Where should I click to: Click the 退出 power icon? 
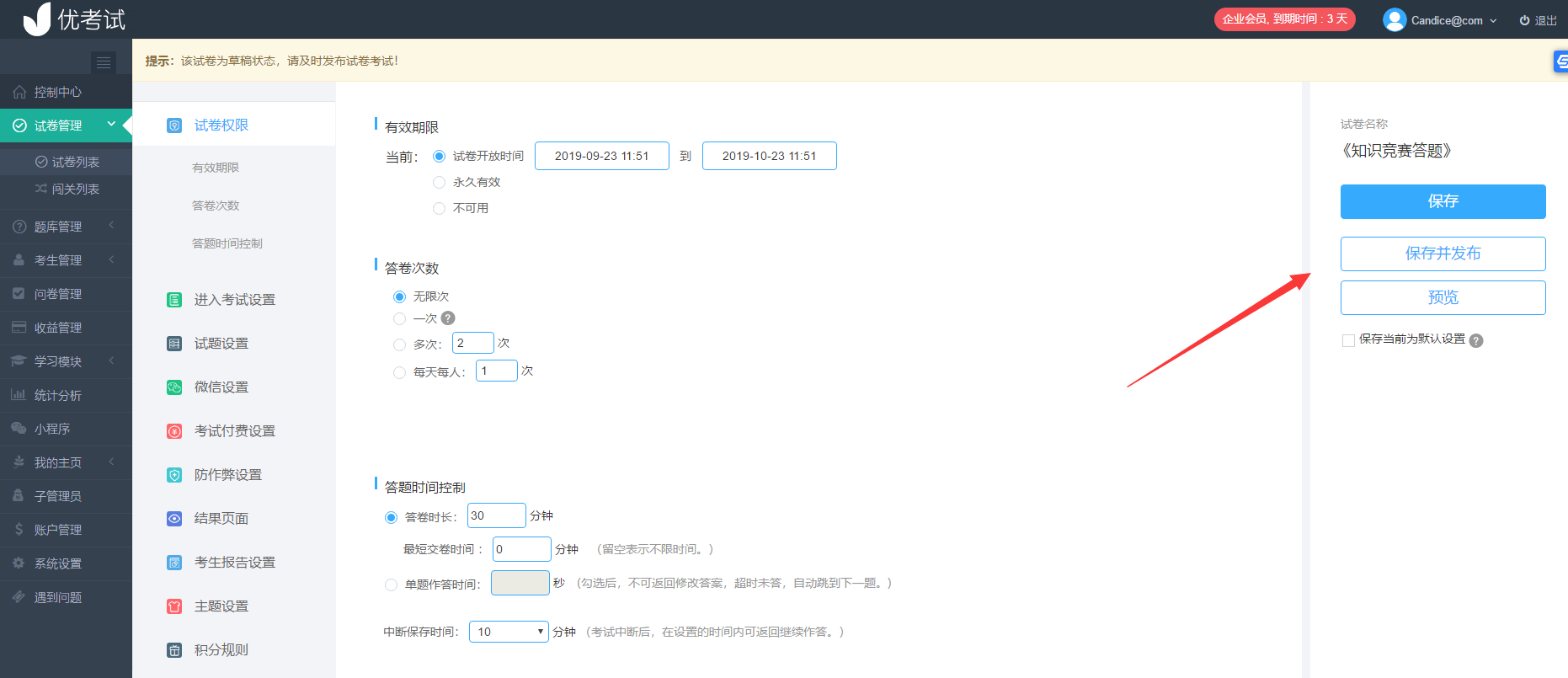click(1524, 20)
